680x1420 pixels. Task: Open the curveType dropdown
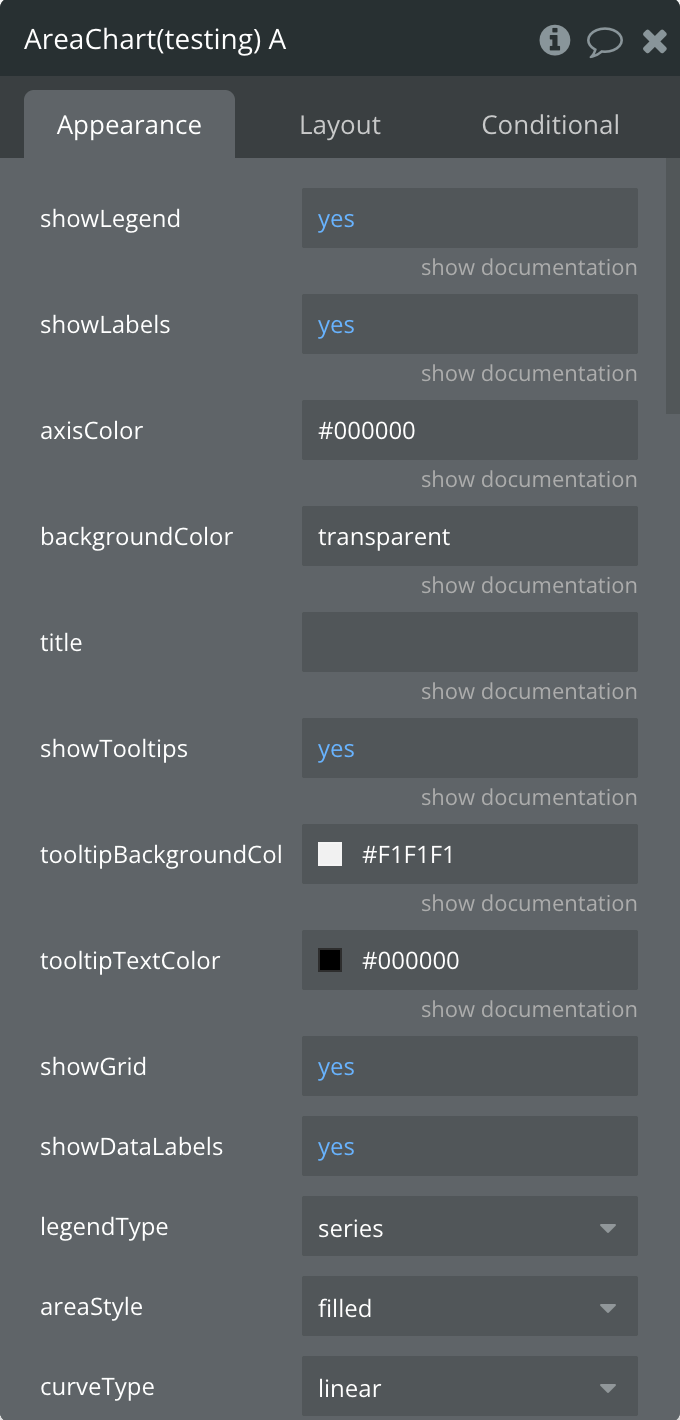click(x=469, y=1387)
